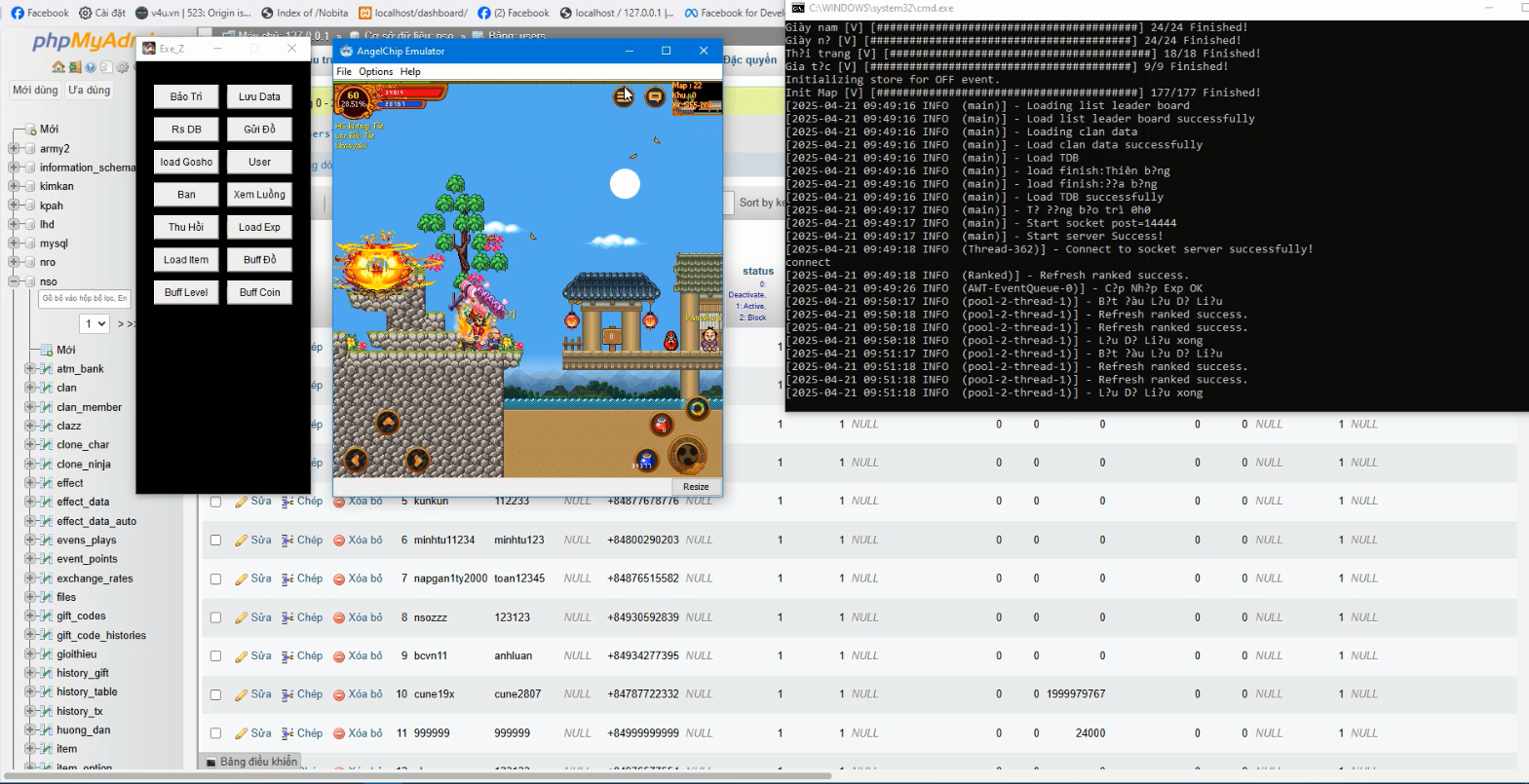Switch to the localhost/dashboard browser tab

(413, 13)
